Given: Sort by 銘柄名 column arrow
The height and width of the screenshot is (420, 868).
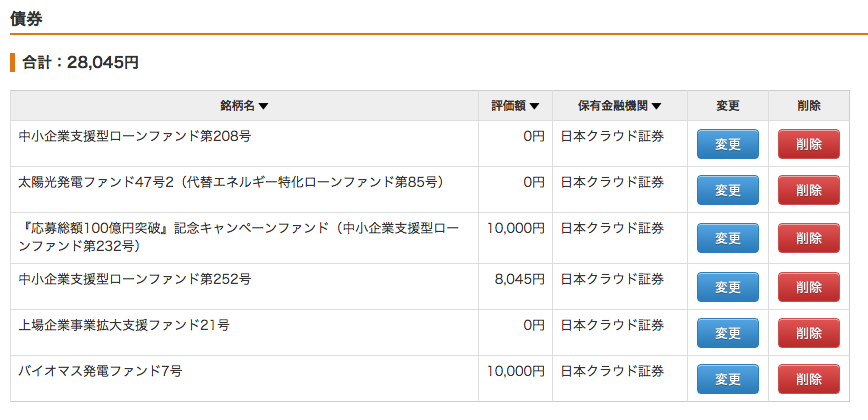Looking at the screenshot, I should click(x=264, y=106).
